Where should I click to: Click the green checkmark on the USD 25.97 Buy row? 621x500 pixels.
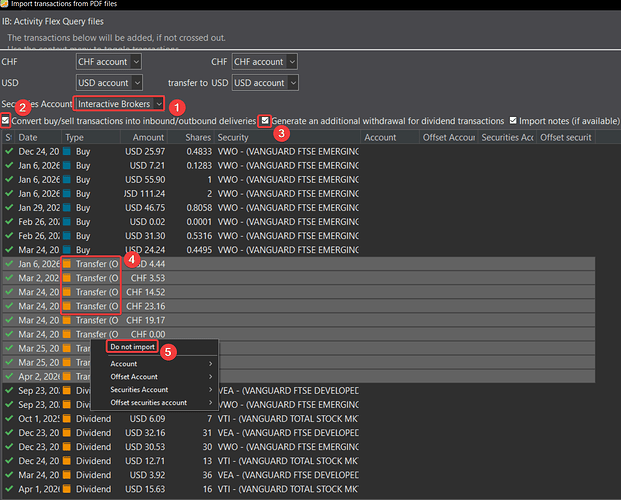click(8, 151)
